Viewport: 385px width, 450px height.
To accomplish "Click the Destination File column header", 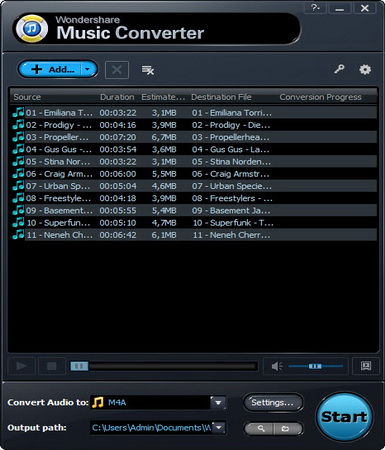I will point(221,97).
